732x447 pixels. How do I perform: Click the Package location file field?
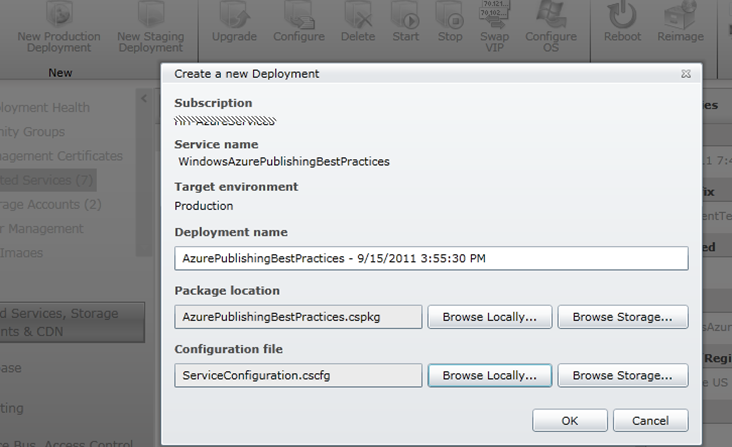[298, 317]
